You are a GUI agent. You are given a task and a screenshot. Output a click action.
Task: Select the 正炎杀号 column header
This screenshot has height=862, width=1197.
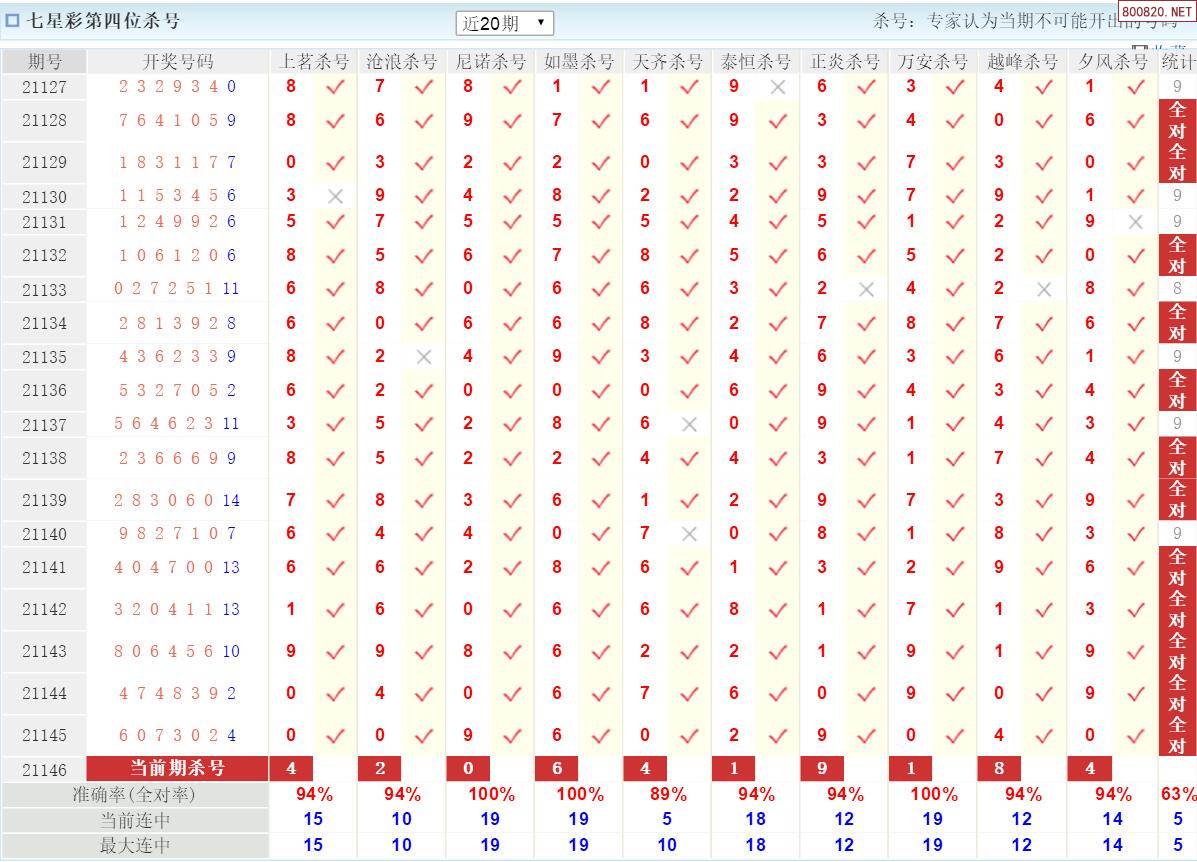(x=844, y=62)
